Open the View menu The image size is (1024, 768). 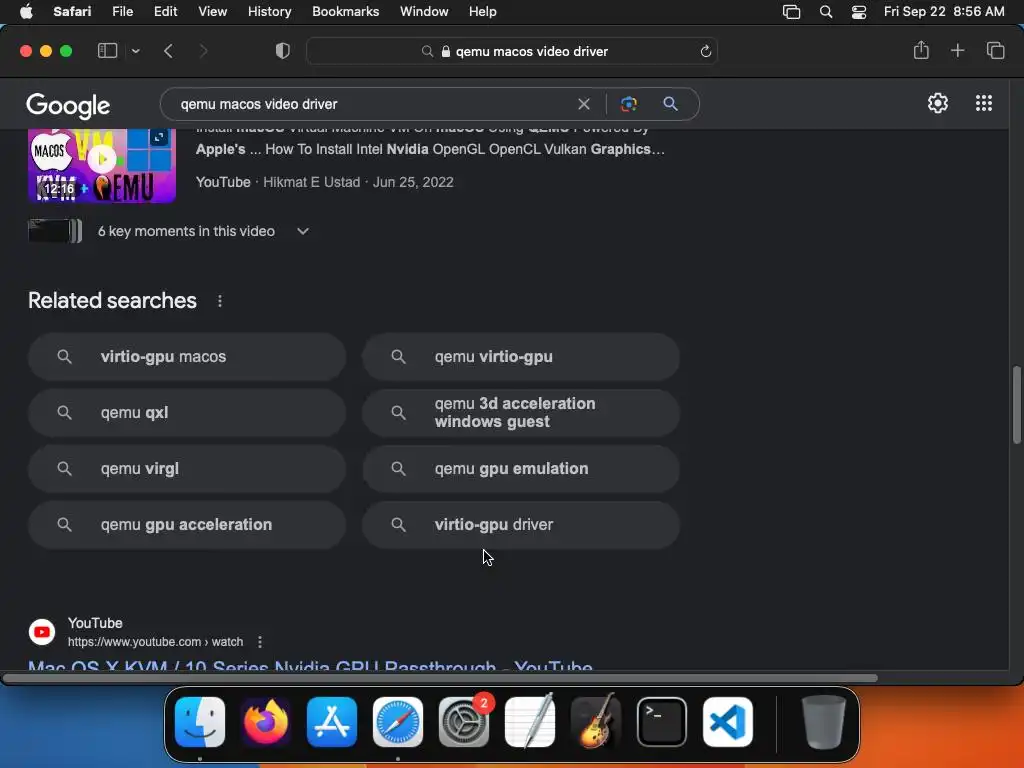coord(212,12)
